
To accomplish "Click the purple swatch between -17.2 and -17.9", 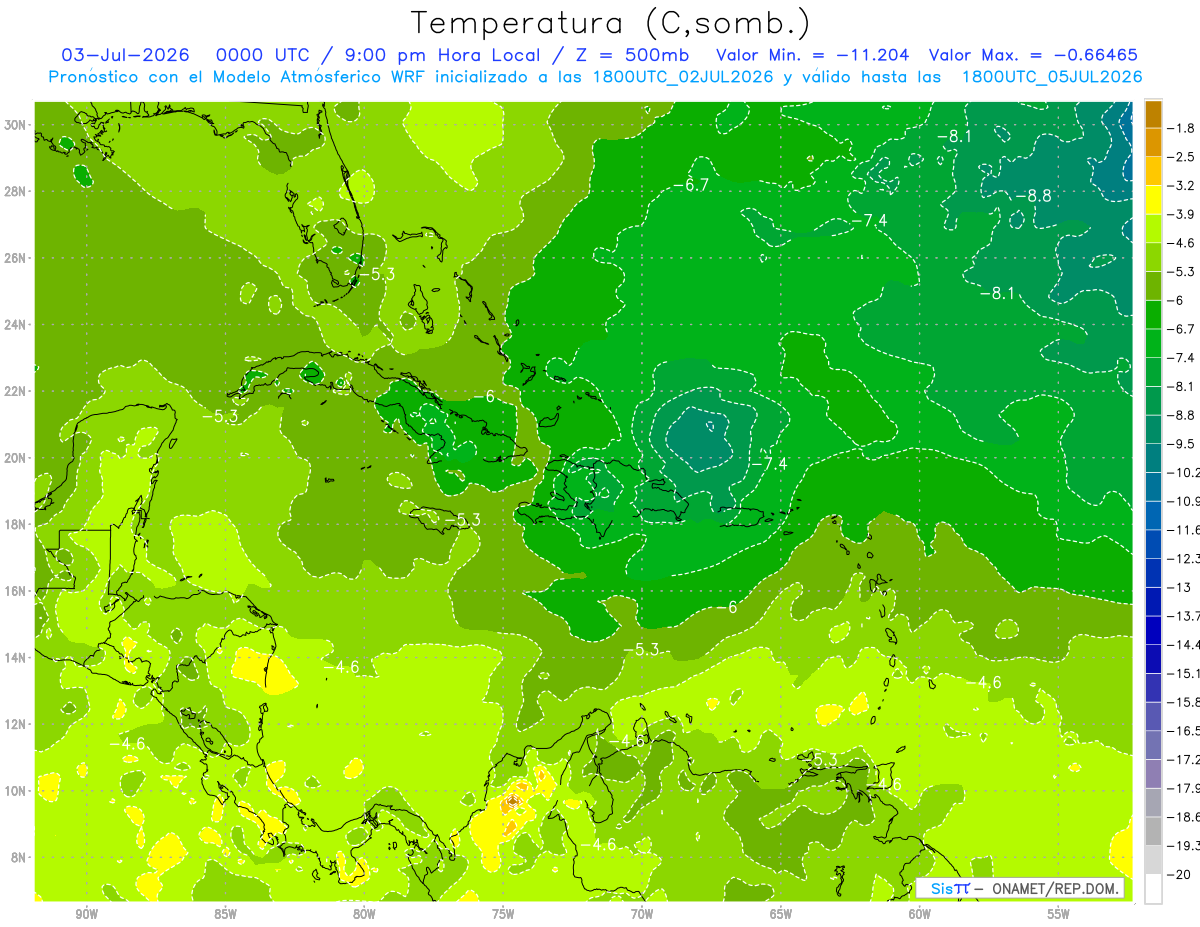I will [1153, 774].
